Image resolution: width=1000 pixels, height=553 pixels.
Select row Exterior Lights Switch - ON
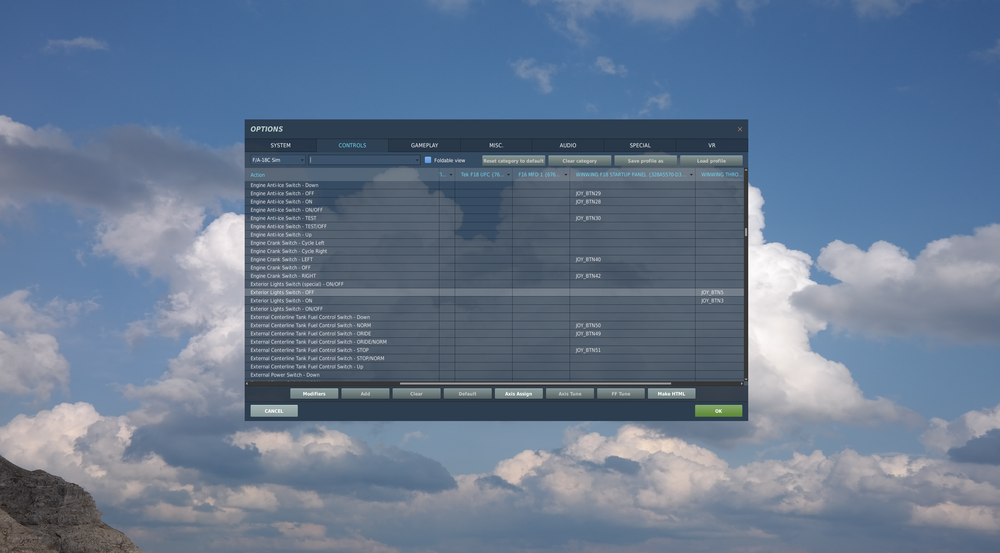click(495, 301)
